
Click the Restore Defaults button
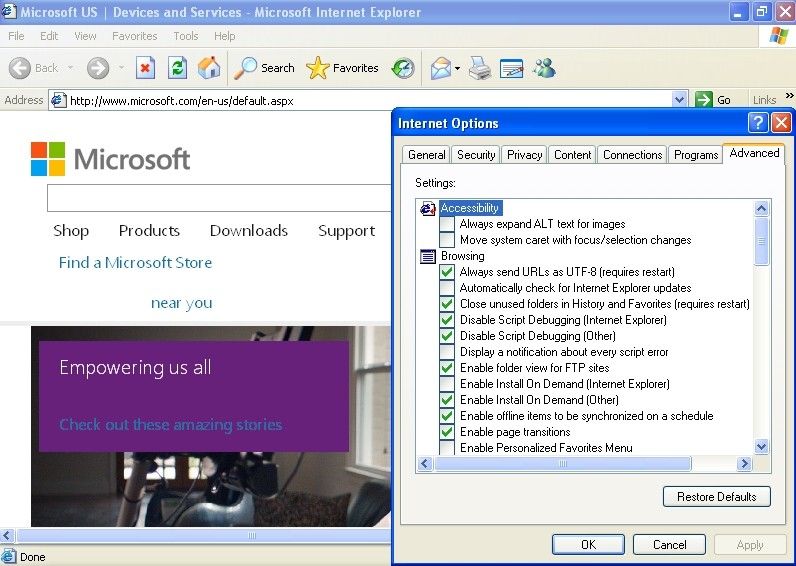[x=716, y=496]
